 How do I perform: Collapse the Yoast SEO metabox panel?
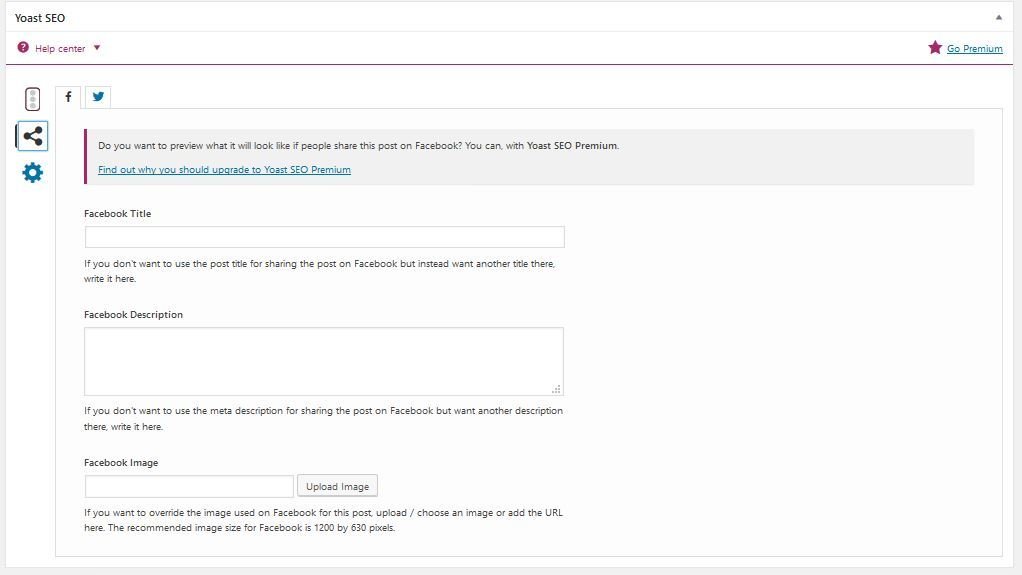click(999, 18)
